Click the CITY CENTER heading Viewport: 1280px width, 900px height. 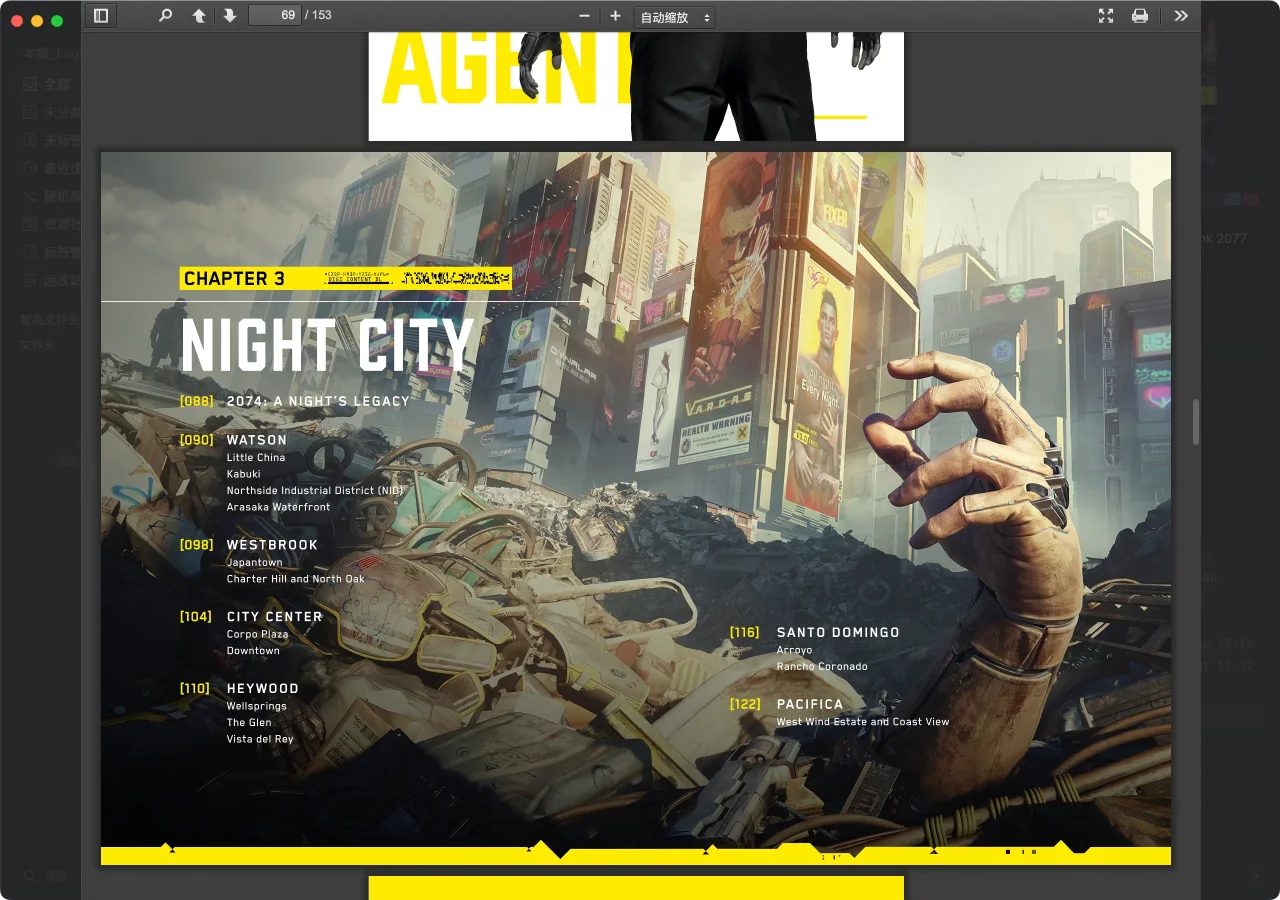pos(275,617)
